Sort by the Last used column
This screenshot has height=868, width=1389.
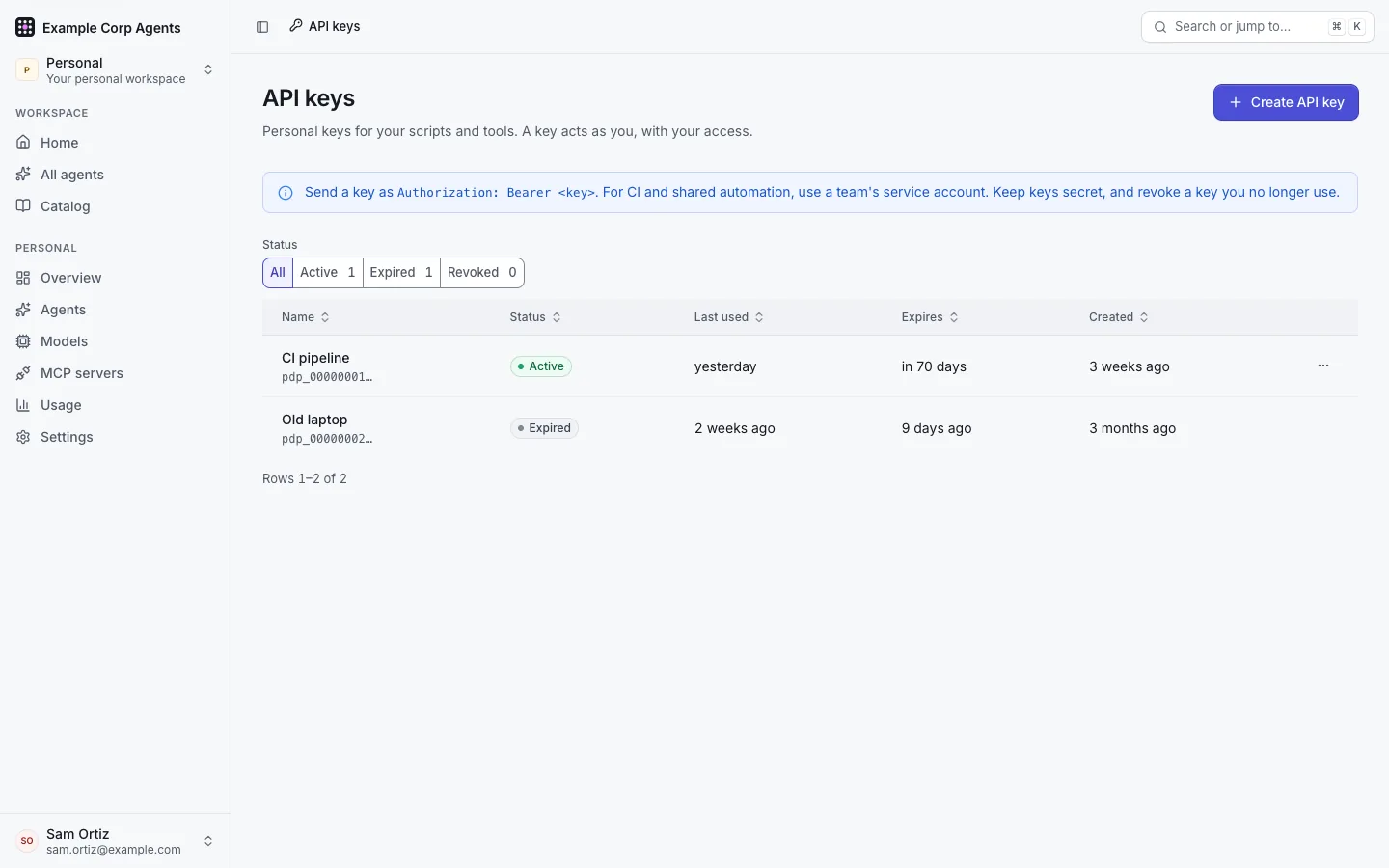[x=729, y=317]
